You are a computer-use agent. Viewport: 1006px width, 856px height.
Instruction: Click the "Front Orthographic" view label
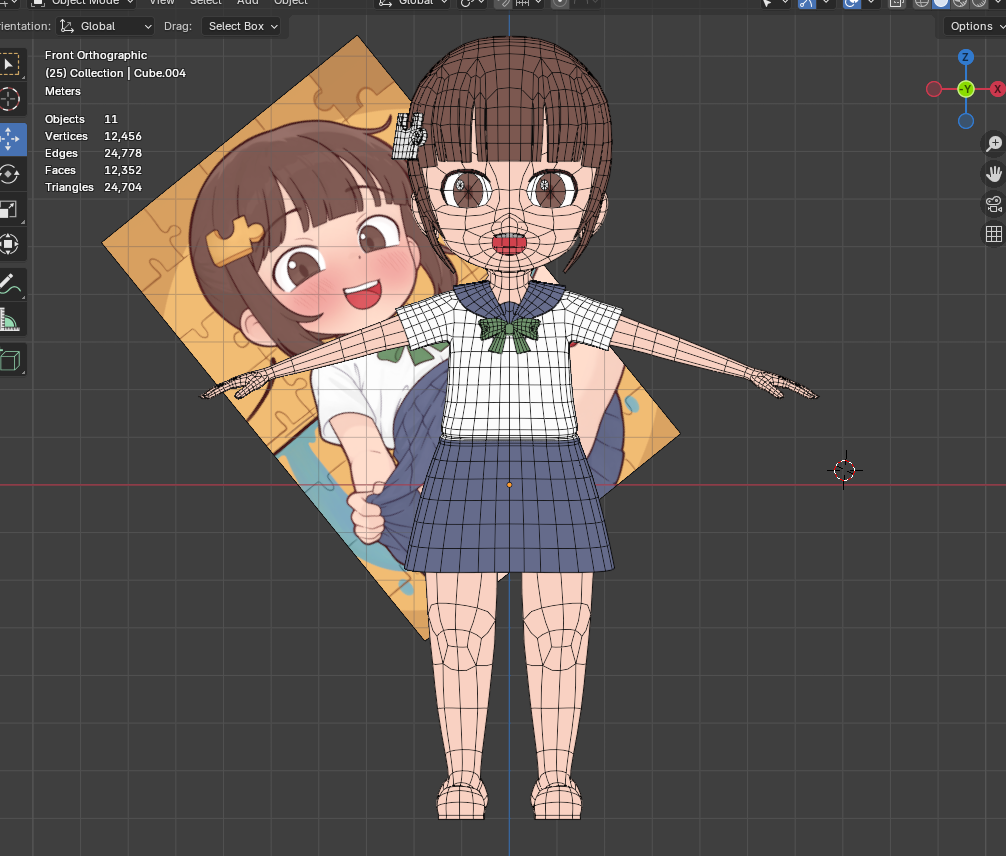point(96,55)
